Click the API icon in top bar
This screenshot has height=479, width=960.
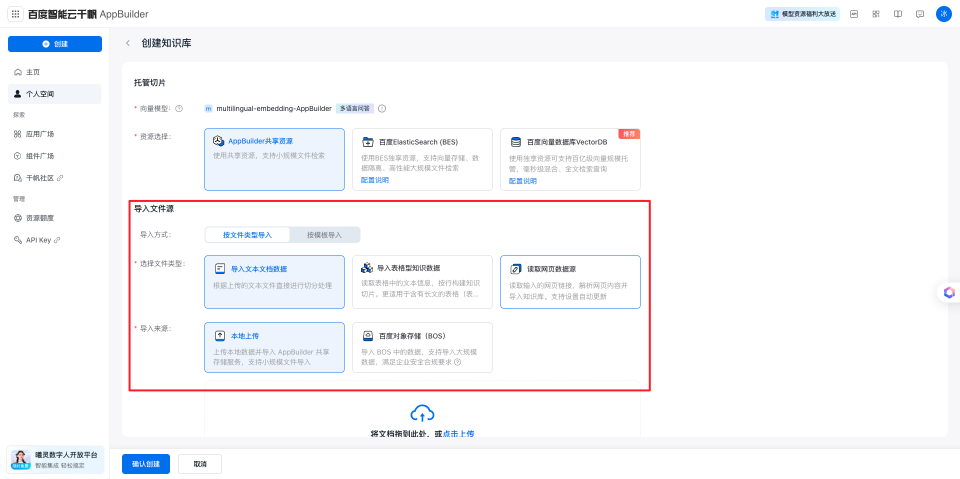pyautogui.click(x=854, y=14)
